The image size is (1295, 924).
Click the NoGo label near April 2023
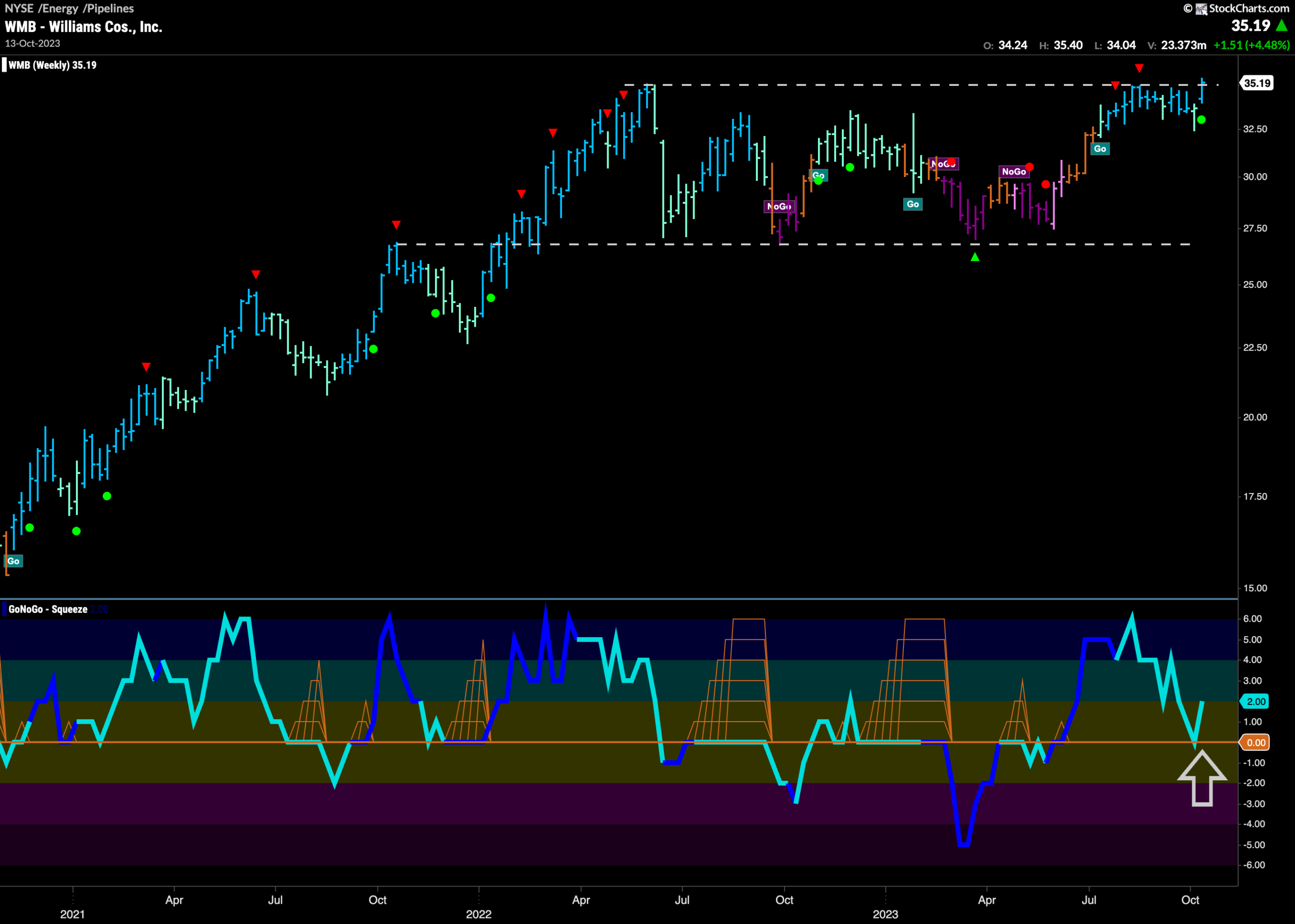tap(1013, 171)
